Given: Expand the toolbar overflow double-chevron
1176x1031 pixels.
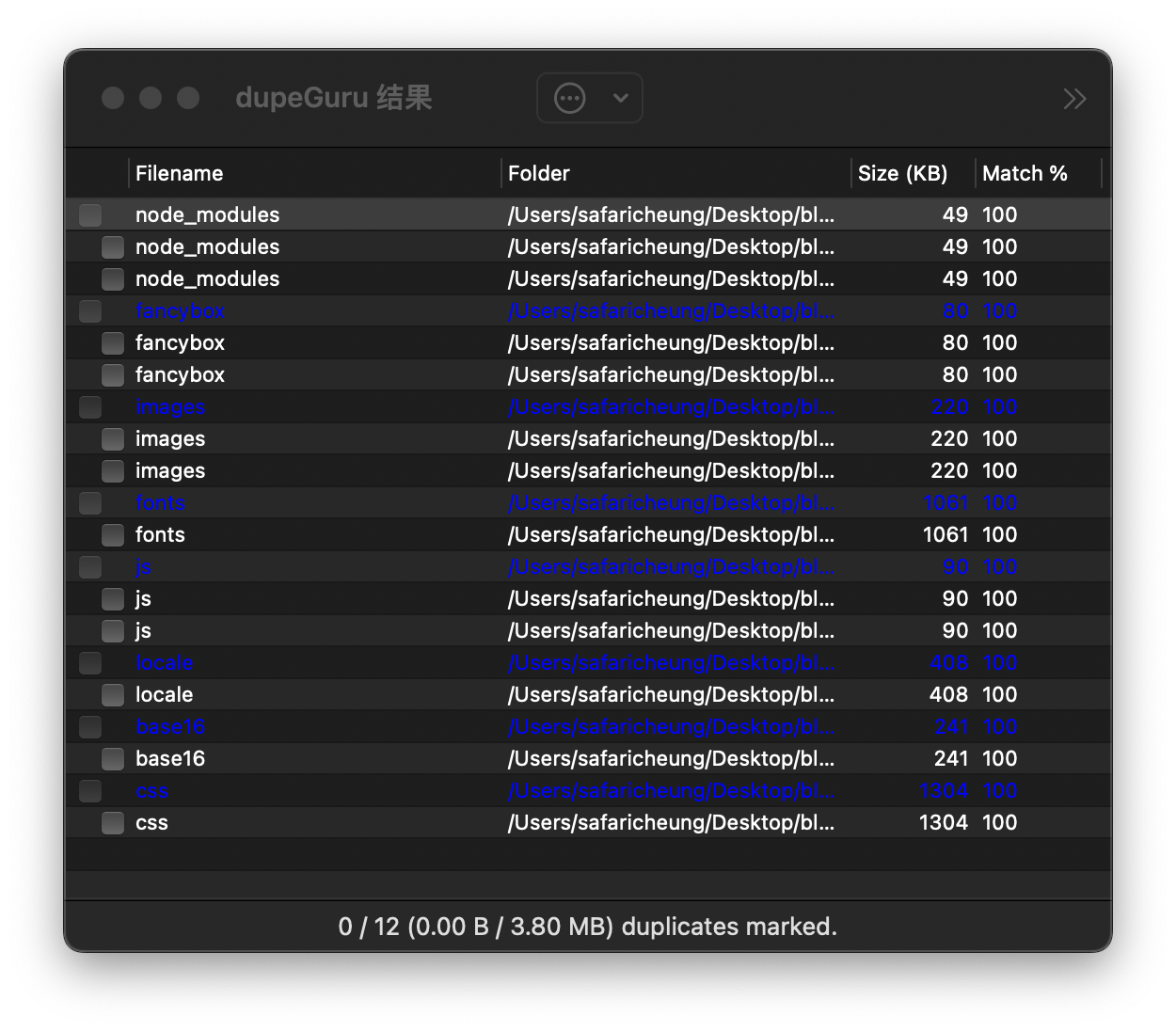Looking at the screenshot, I should click(x=1074, y=99).
